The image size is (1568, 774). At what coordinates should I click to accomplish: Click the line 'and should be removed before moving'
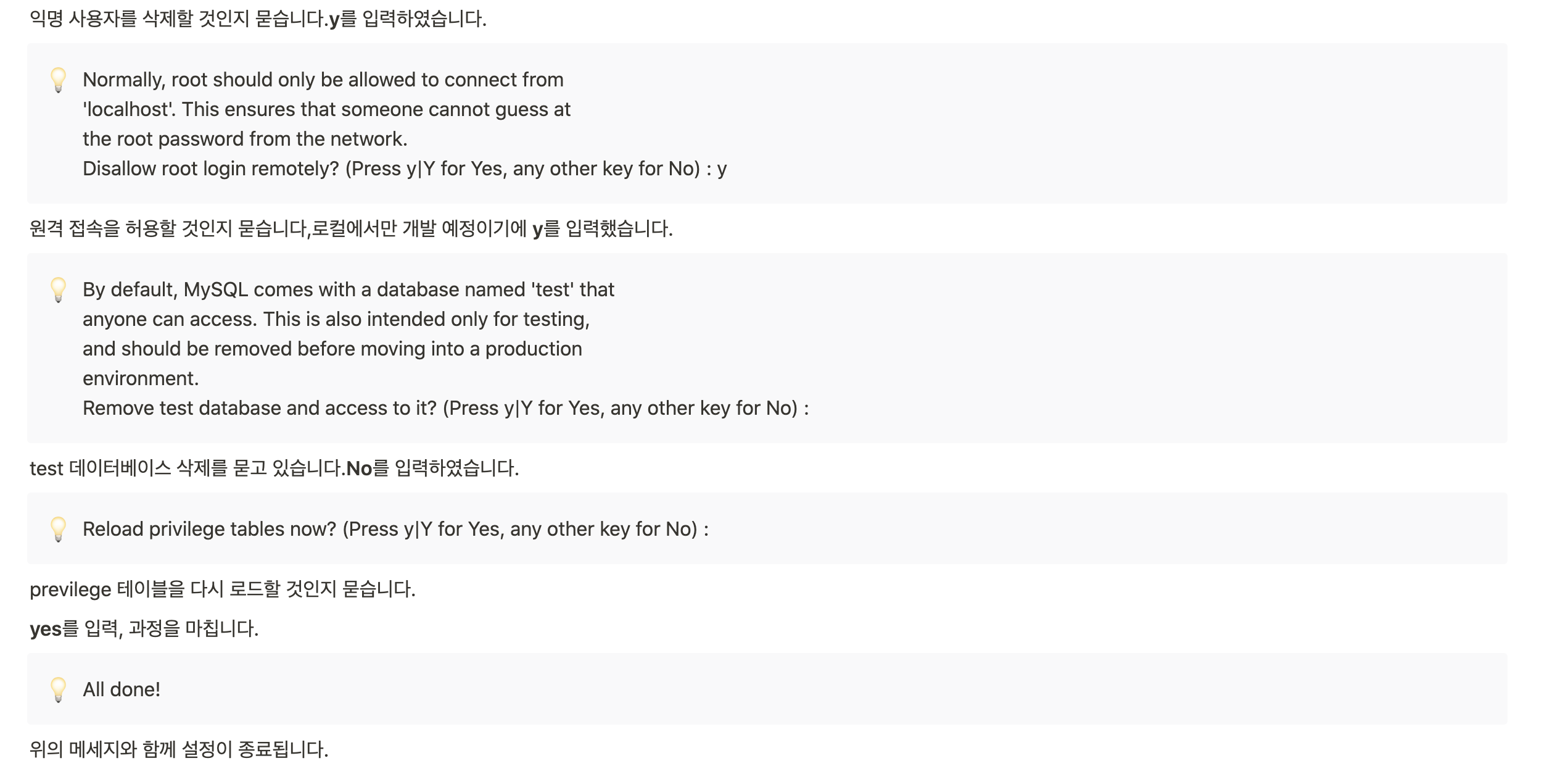click(x=332, y=349)
